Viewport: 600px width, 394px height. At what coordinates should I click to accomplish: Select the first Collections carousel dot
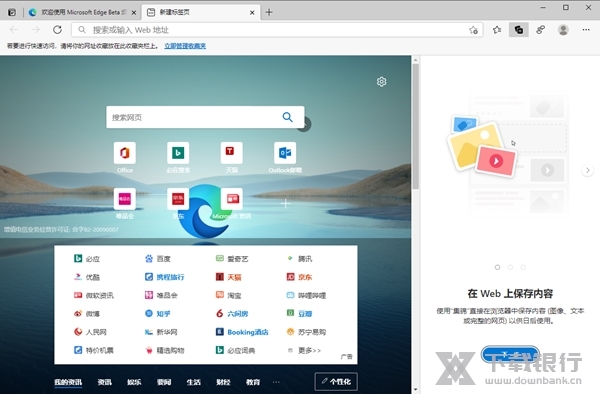(497, 267)
